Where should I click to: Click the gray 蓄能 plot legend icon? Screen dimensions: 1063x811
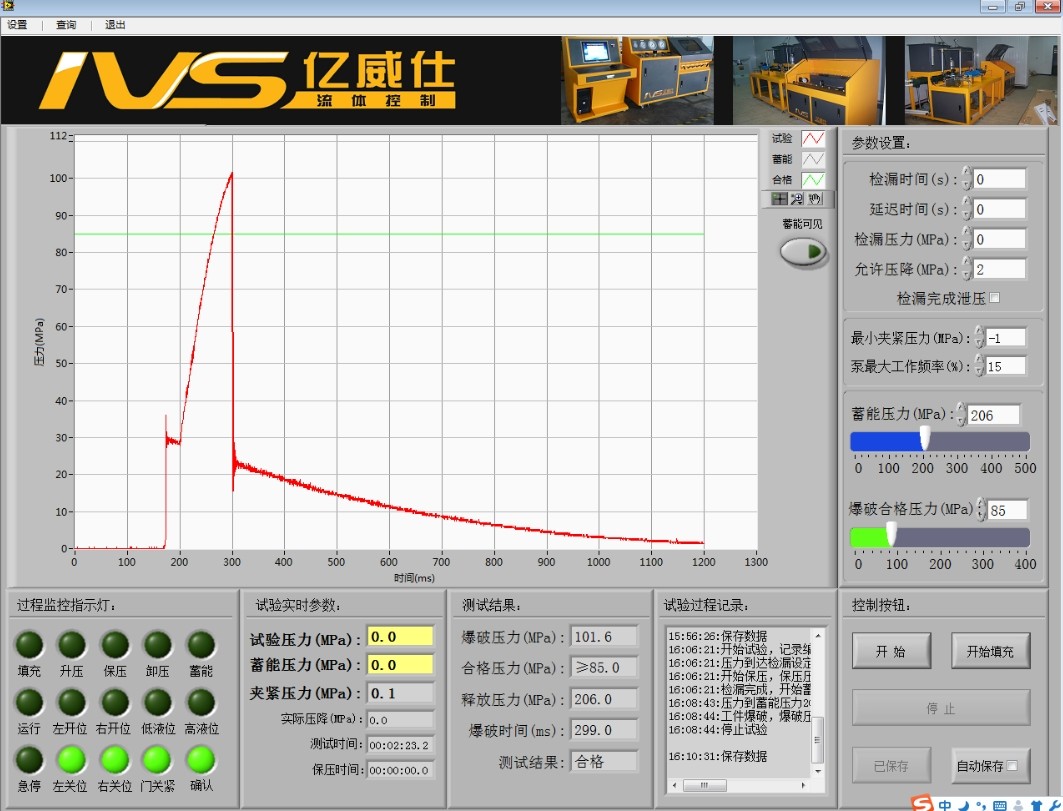pos(814,159)
